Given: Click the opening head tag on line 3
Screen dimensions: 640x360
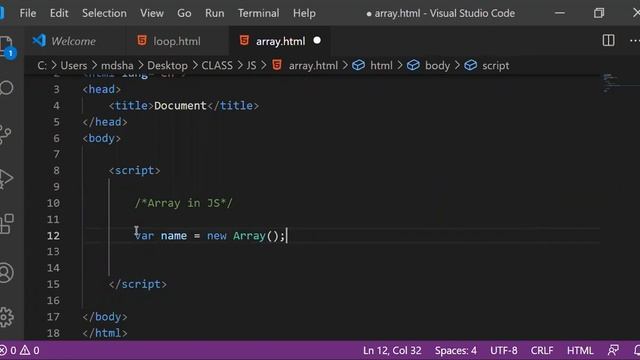Looking at the screenshot, I should (102, 89).
